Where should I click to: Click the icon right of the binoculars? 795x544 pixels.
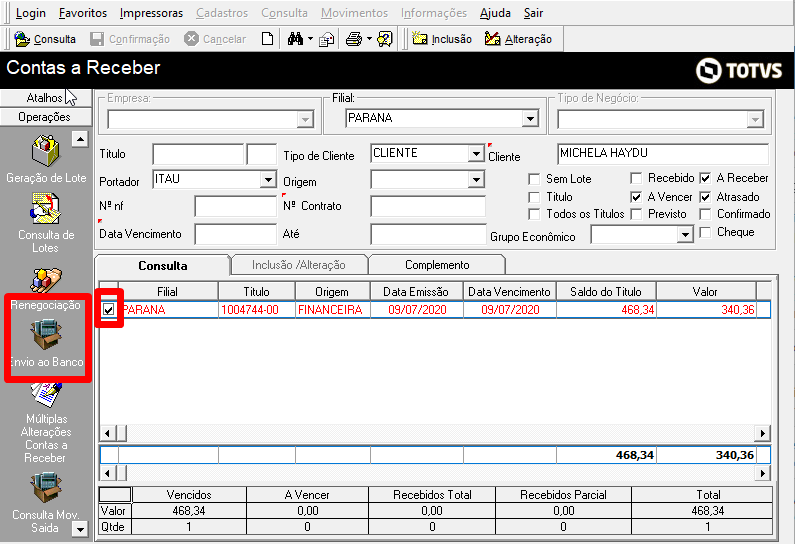tap(327, 39)
